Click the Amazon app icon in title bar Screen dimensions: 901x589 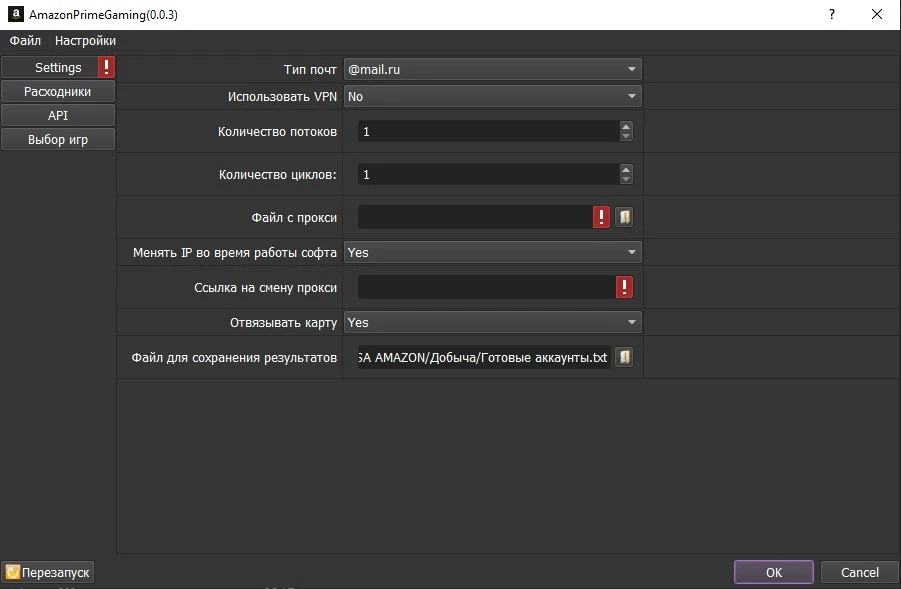(x=16, y=14)
